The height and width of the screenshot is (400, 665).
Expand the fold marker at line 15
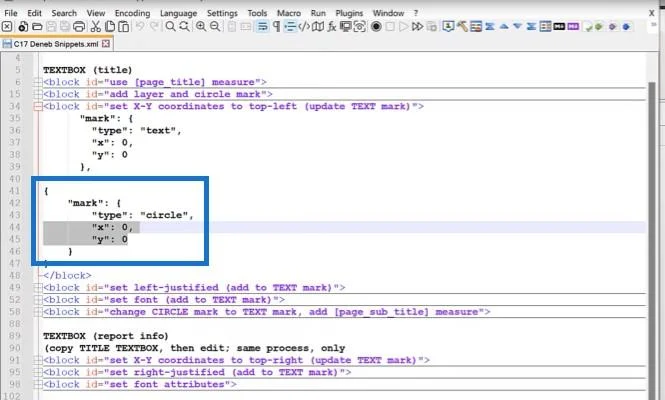(x=38, y=94)
